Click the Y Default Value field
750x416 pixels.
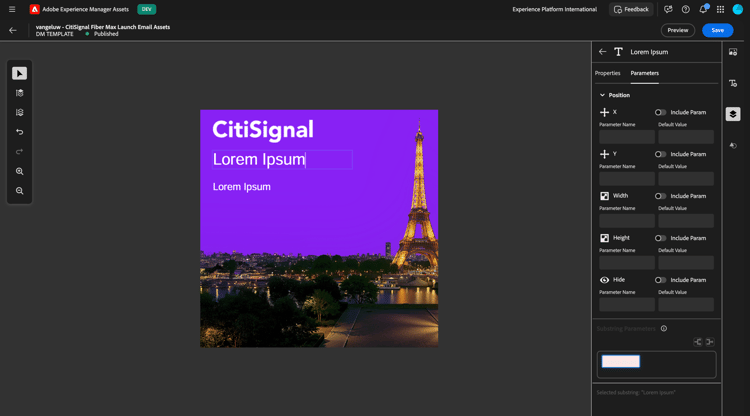pos(686,179)
